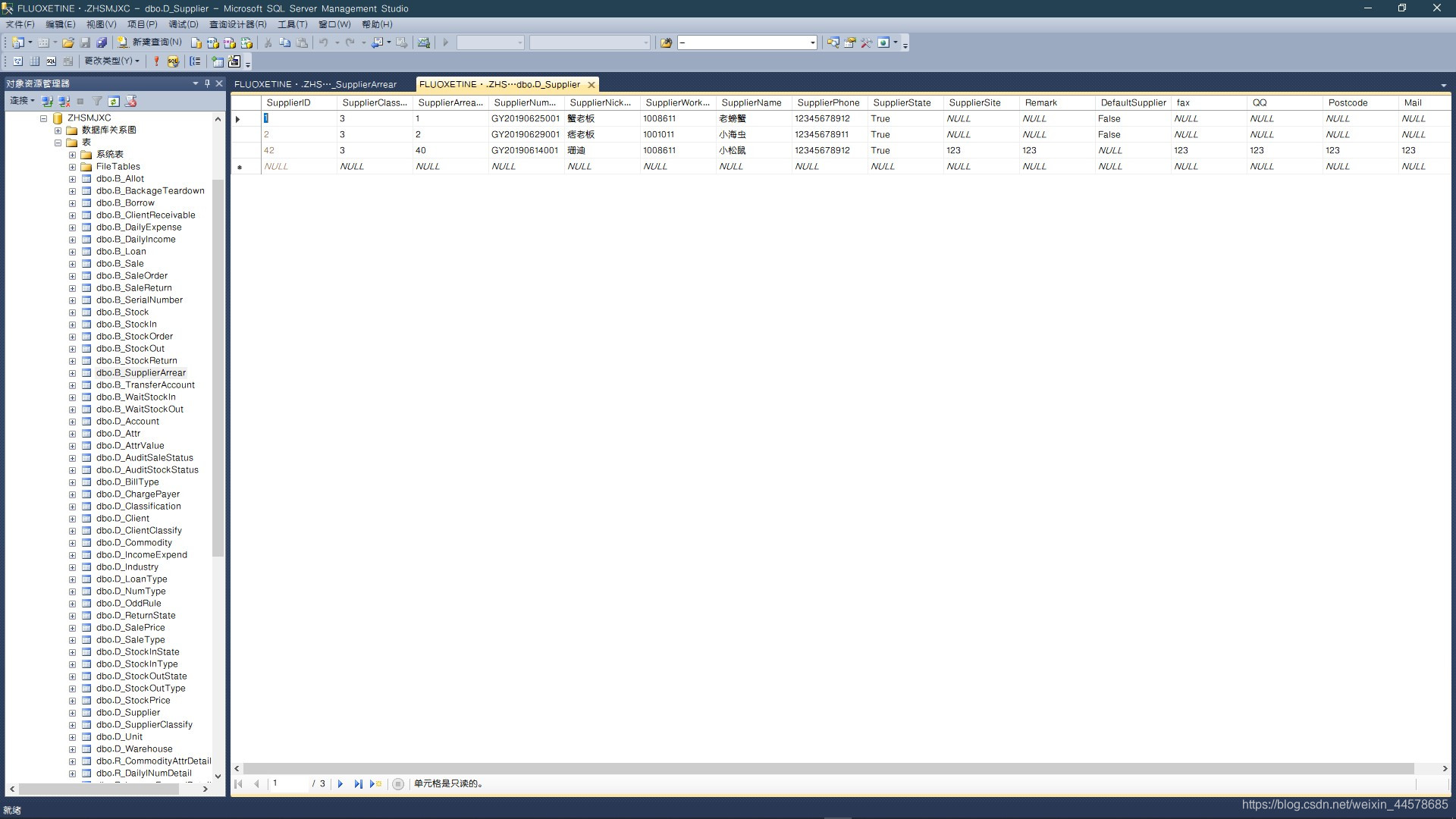Select dbo.B_StockIn table in tree
This screenshot has height=819, width=1456.
coord(126,324)
